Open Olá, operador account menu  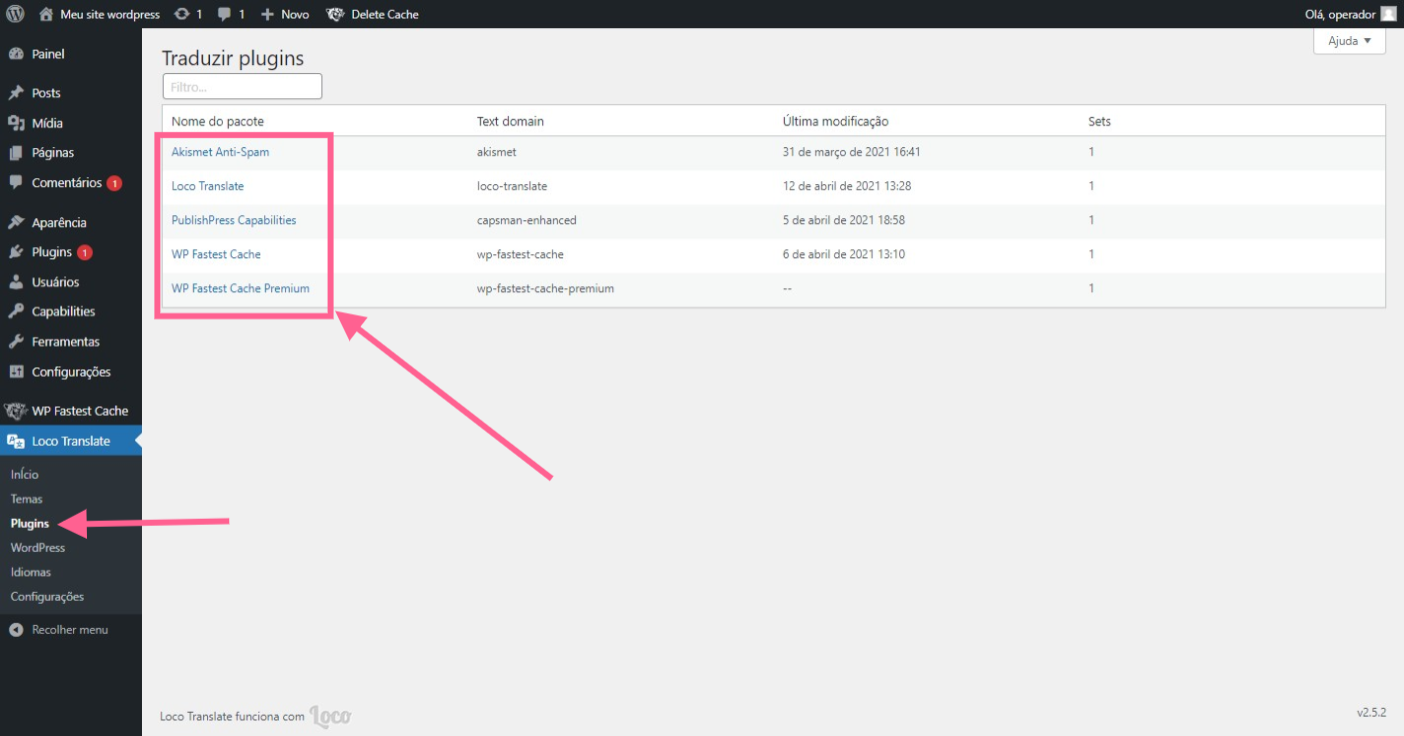pyautogui.click(x=1341, y=15)
